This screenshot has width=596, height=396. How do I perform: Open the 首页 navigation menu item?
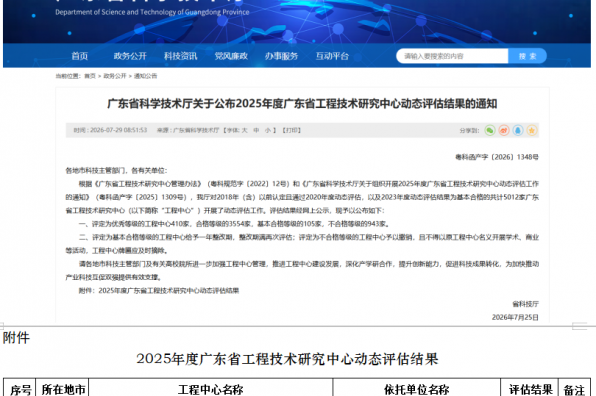[80, 56]
